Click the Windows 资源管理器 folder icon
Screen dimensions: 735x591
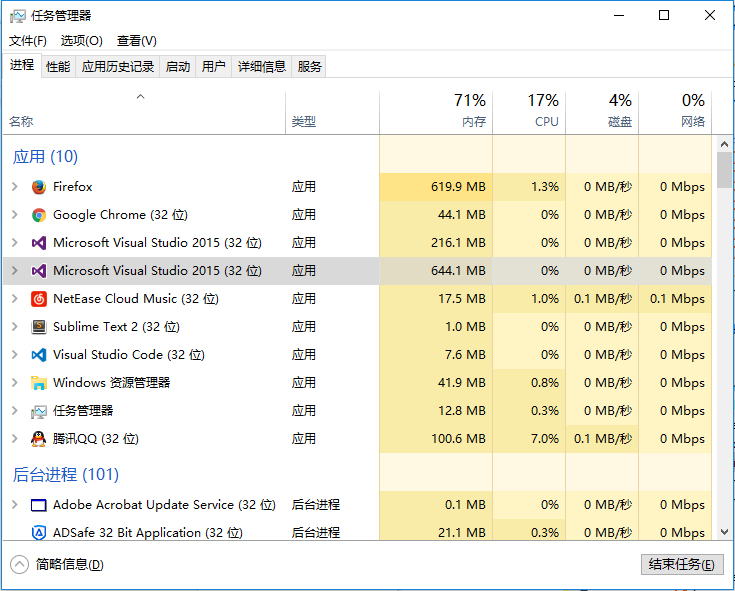(x=38, y=383)
